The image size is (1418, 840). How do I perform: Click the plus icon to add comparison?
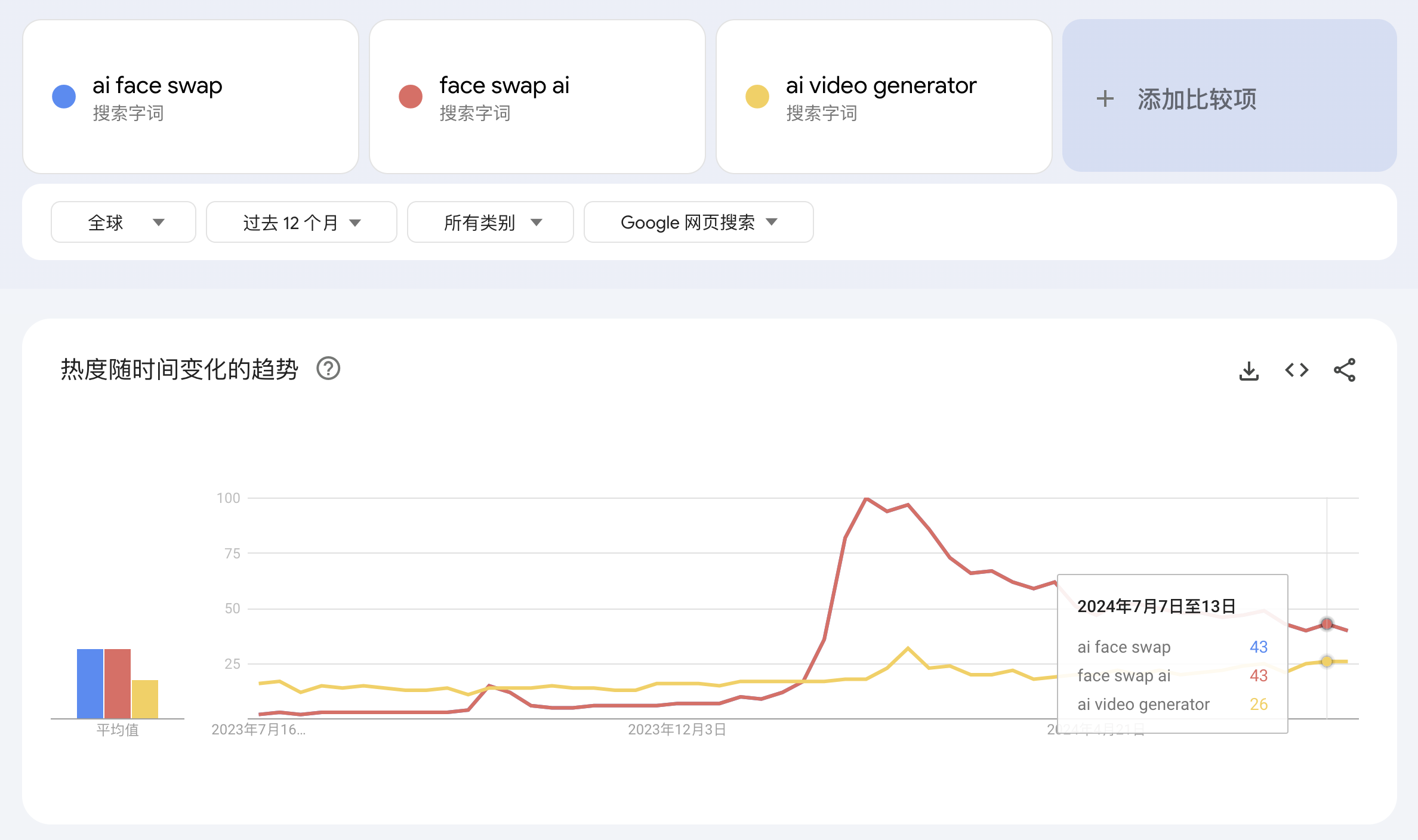(x=1105, y=99)
